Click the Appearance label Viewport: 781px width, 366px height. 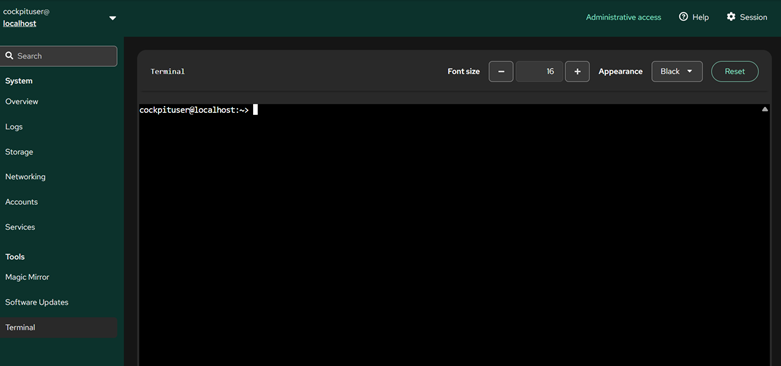[620, 72]
